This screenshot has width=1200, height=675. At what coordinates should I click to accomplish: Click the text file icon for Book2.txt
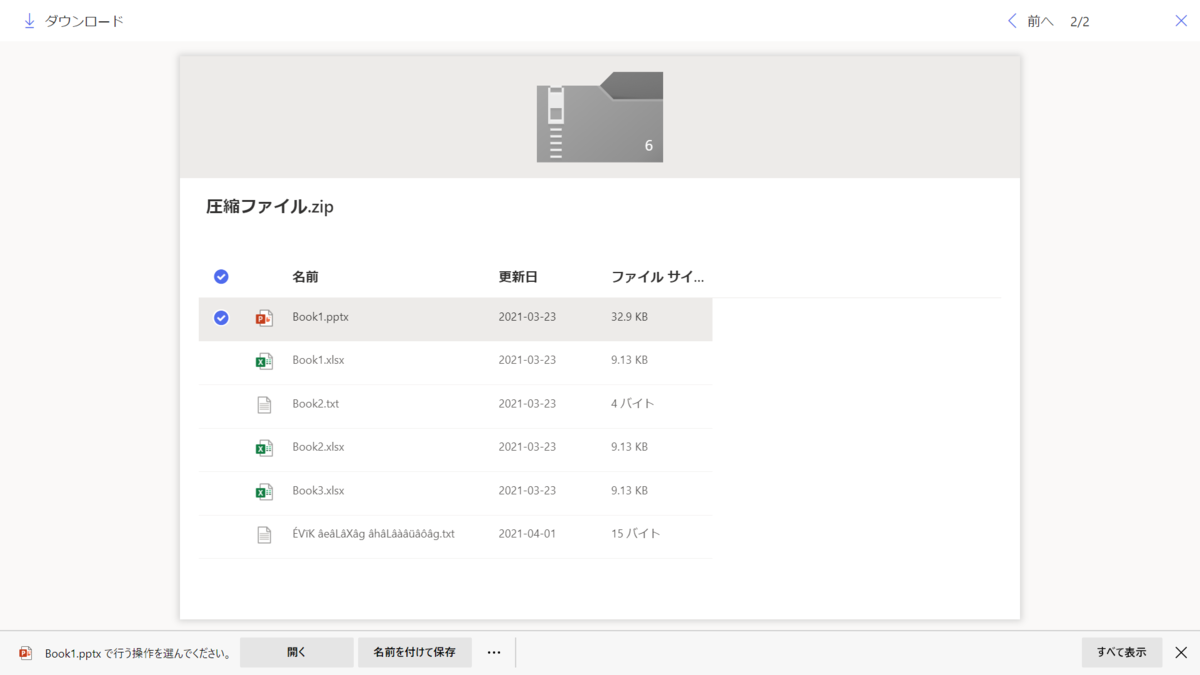click(x=264, y=405)
